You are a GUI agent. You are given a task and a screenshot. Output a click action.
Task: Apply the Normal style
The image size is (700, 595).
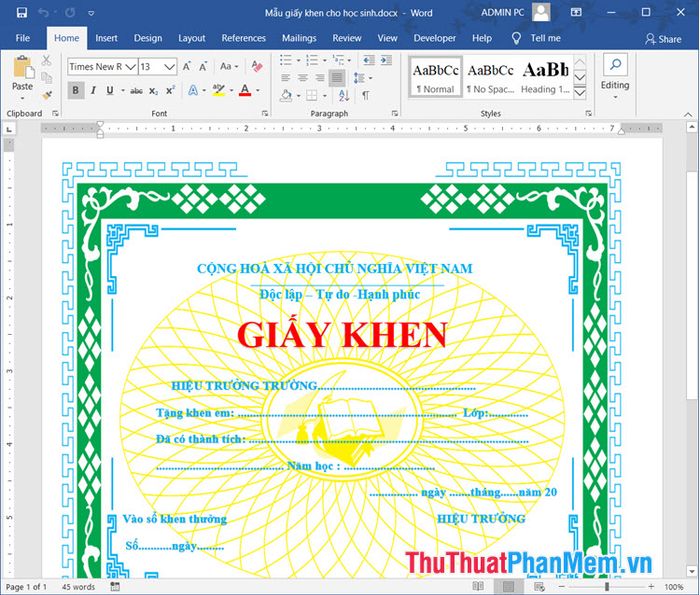coord(435,77)
